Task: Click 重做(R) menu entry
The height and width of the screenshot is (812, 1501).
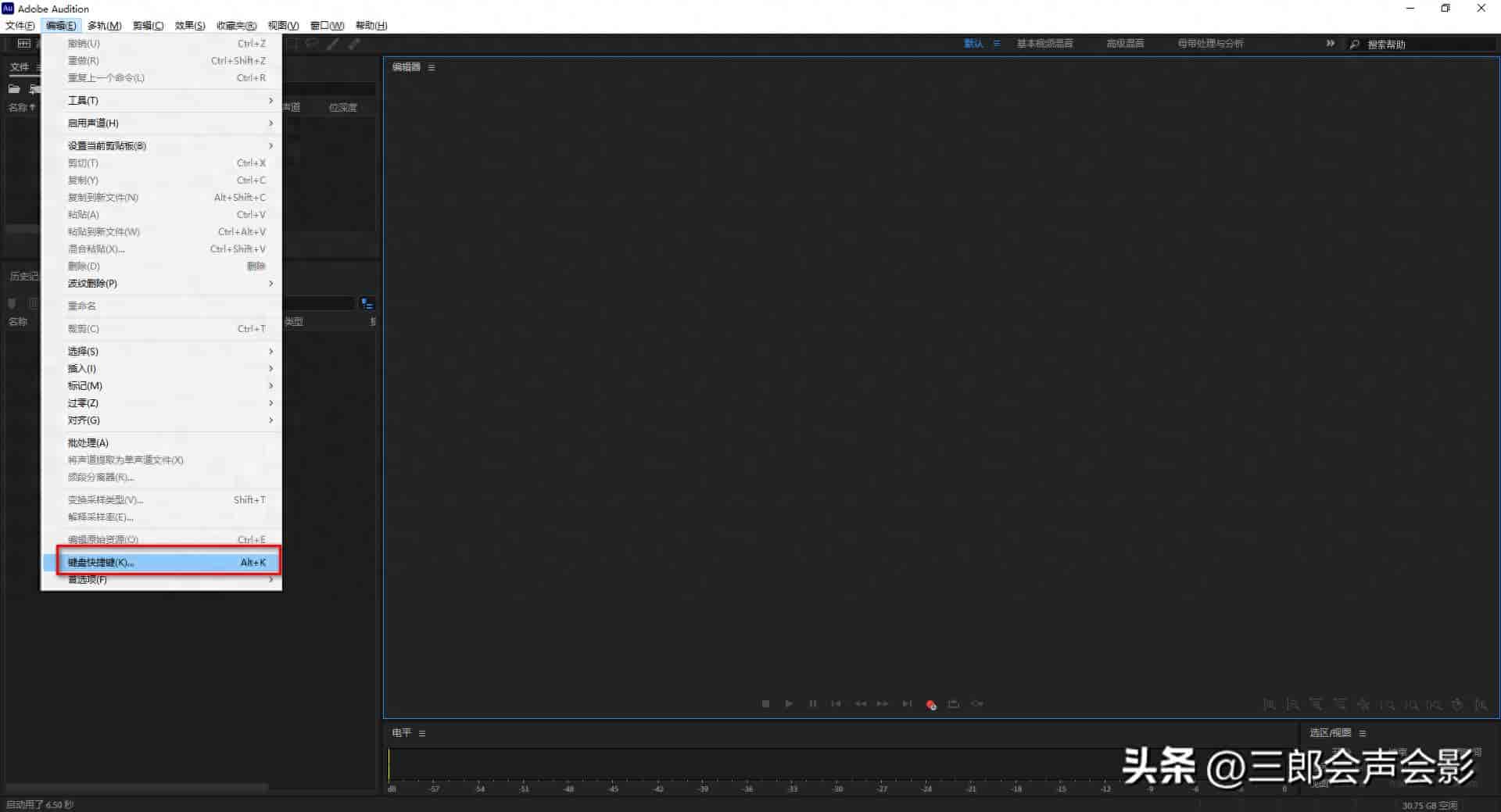Action: click(162, 61)
